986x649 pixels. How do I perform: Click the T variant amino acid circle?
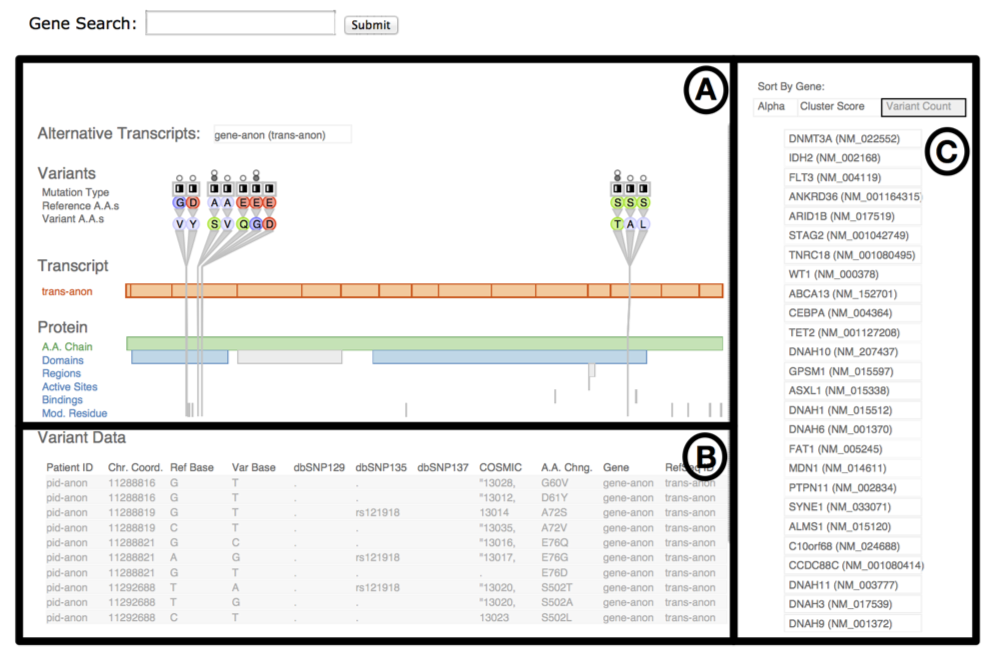coord(618,224)
